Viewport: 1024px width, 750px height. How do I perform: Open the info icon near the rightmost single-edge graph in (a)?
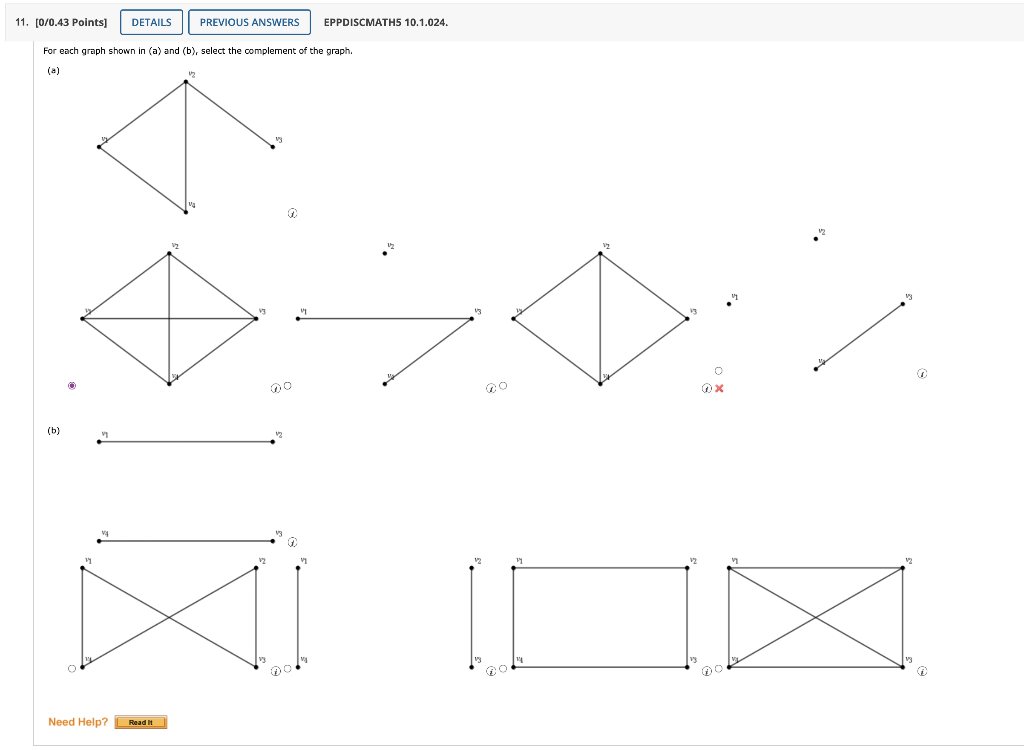tap(921, 373)
